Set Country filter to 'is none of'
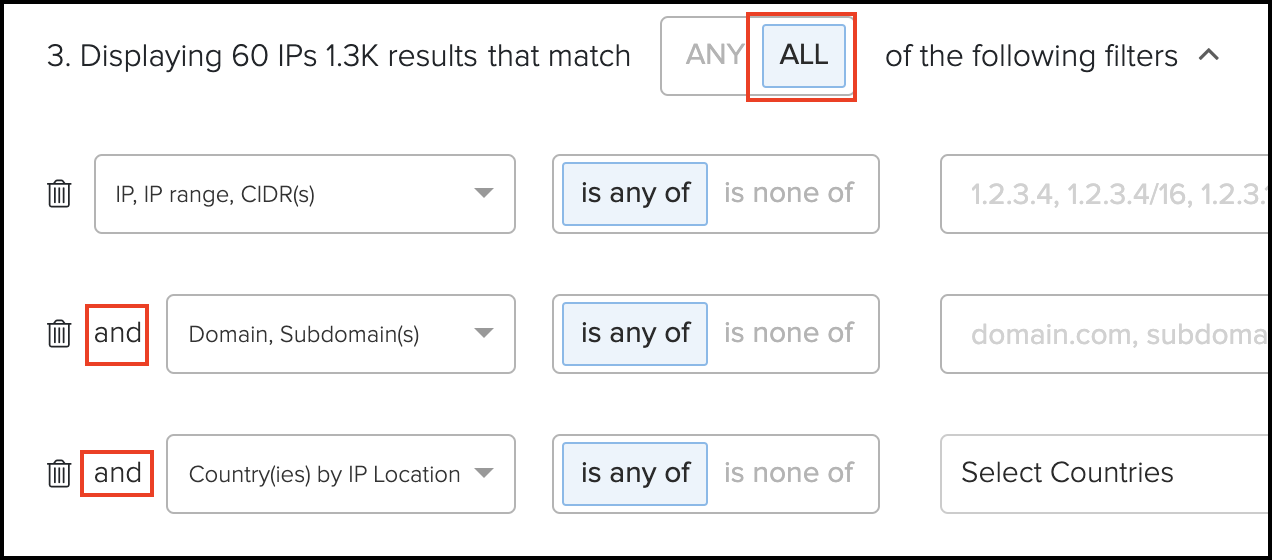Screen dimensions: 1272x560 pos(789,473)
